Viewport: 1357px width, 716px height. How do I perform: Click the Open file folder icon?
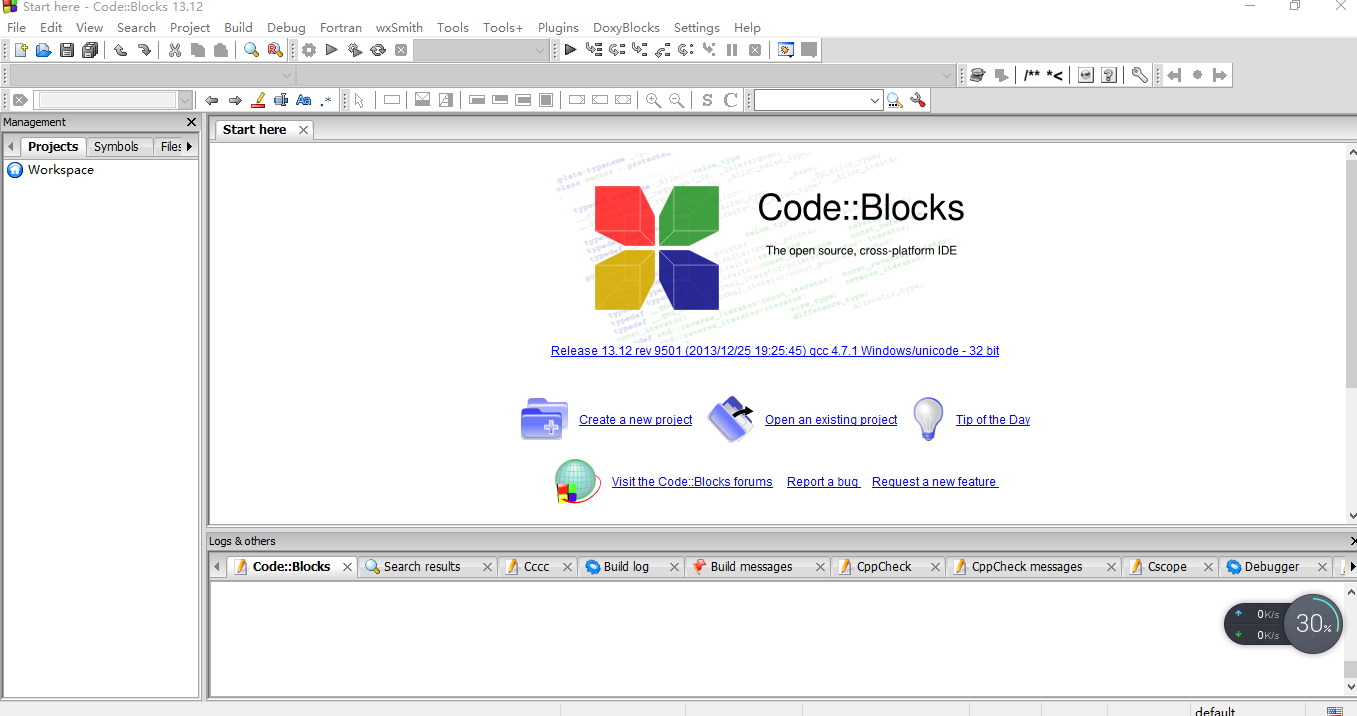43,50
